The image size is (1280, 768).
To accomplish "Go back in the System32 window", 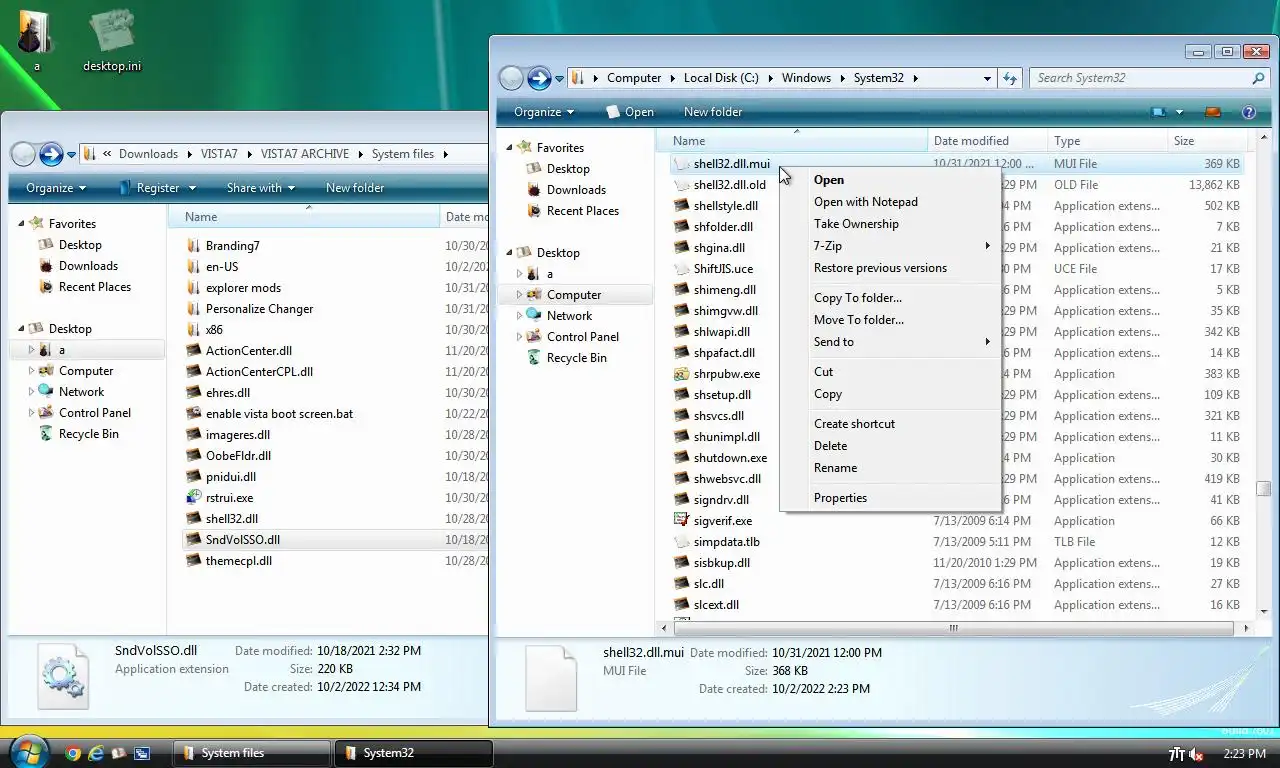I will [x=511, y=78].
